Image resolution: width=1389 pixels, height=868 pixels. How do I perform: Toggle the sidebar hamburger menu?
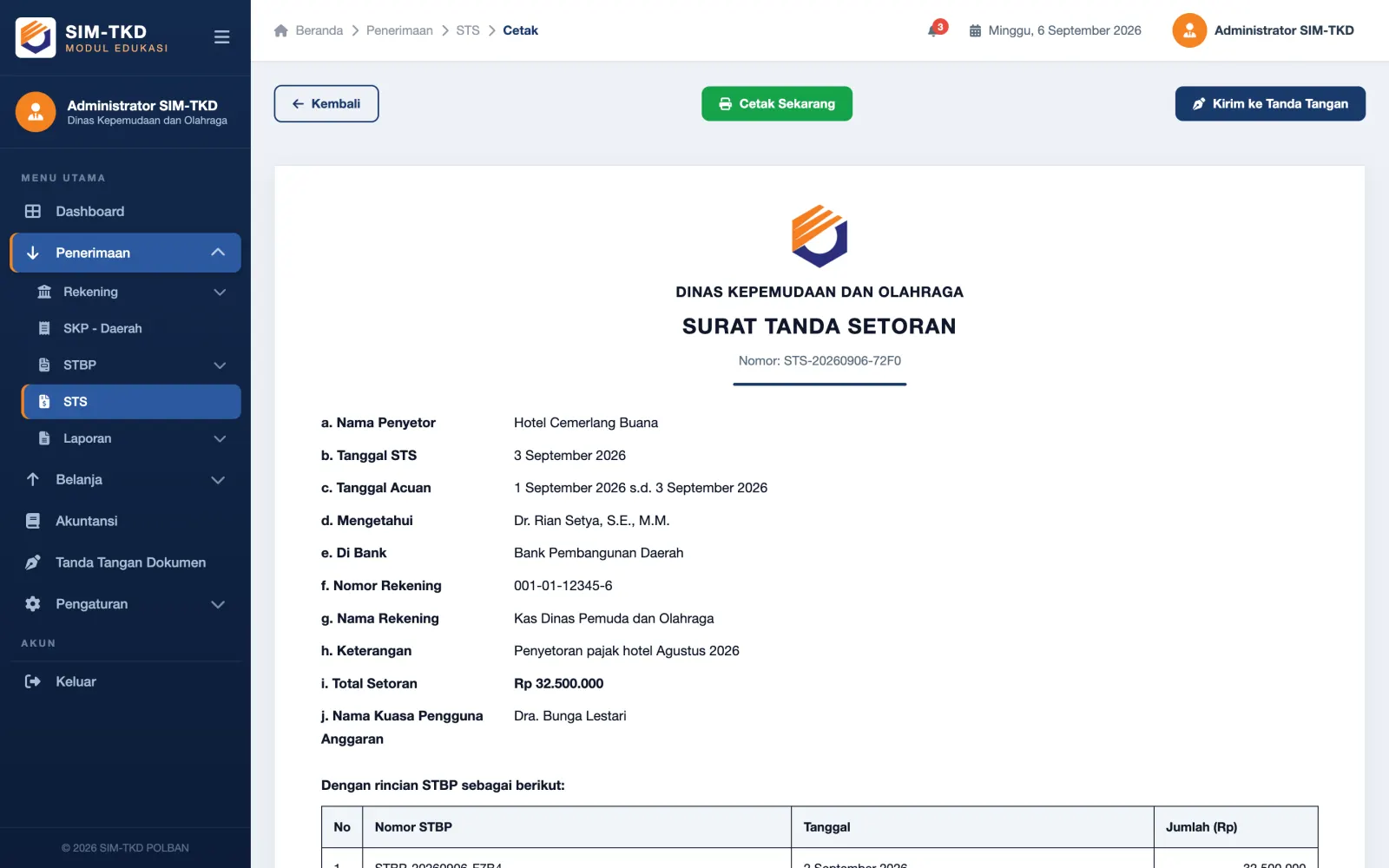tap(221, 37)
